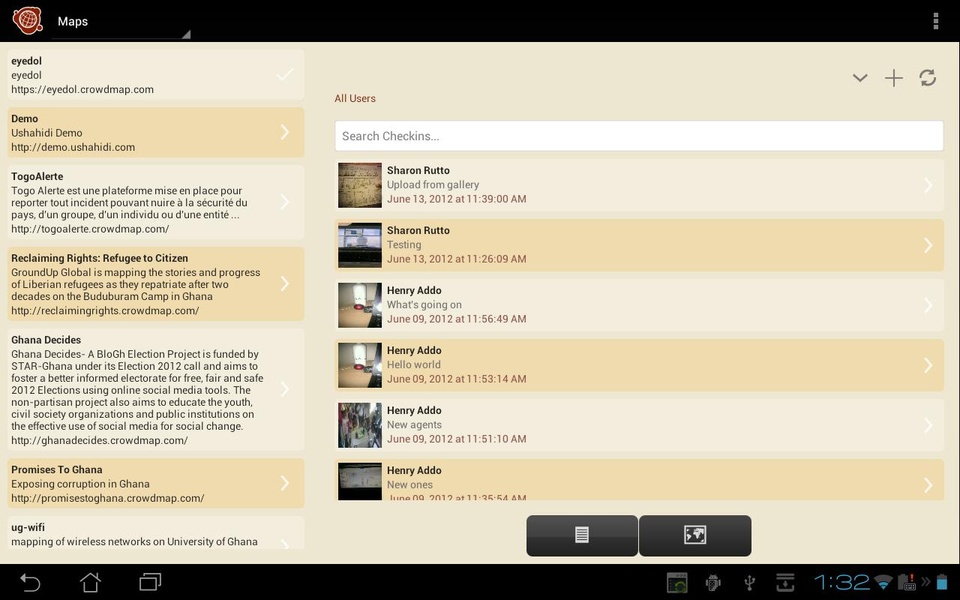Tap the Wi-Fi status icon
Viewport: 960px width, 600px height.
point(883,582)
